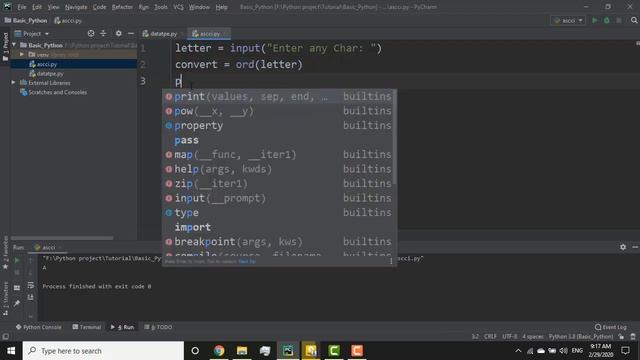Choose map from the completion list

coord(278,155)
